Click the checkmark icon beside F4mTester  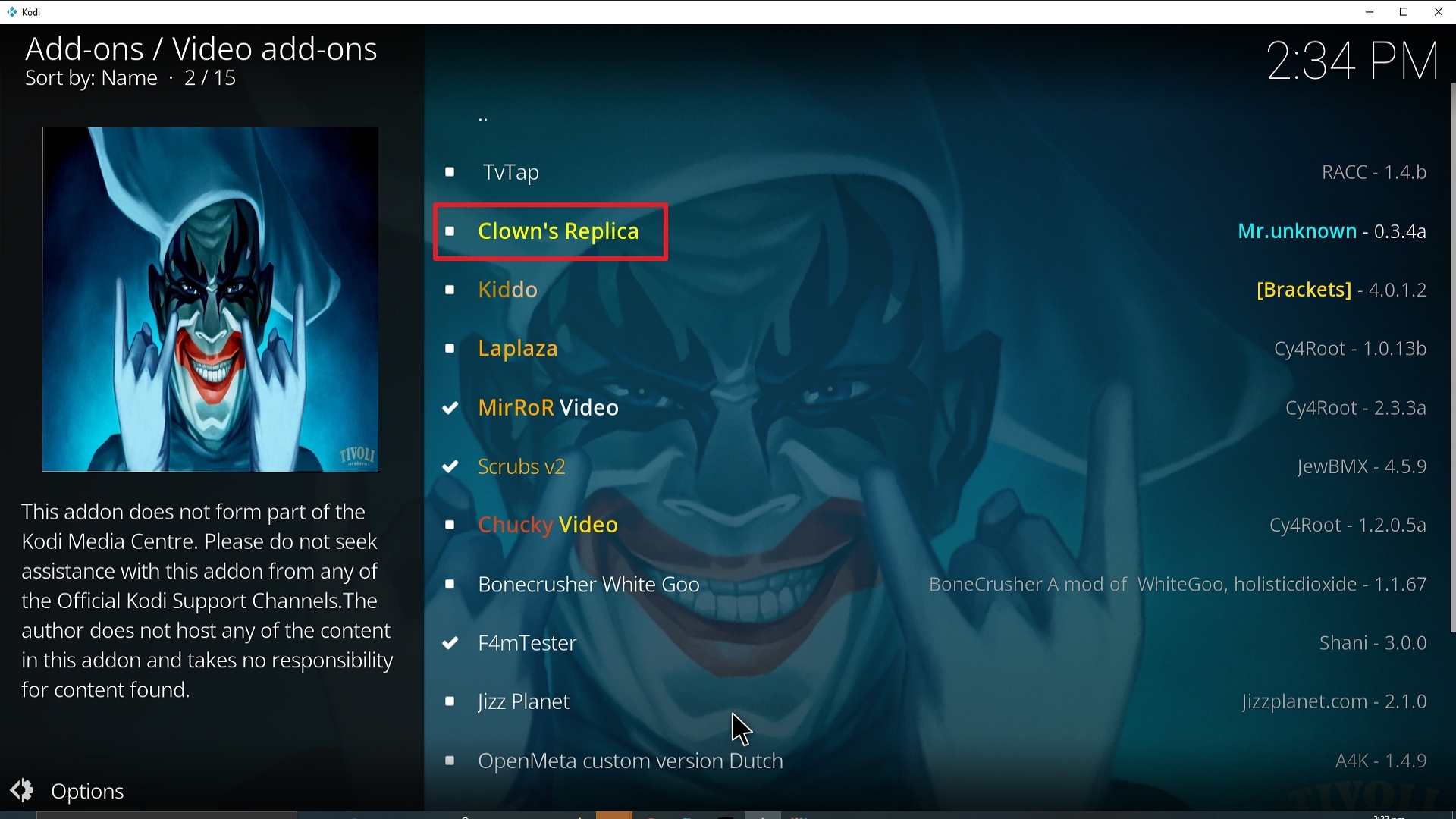pos(450,643)
